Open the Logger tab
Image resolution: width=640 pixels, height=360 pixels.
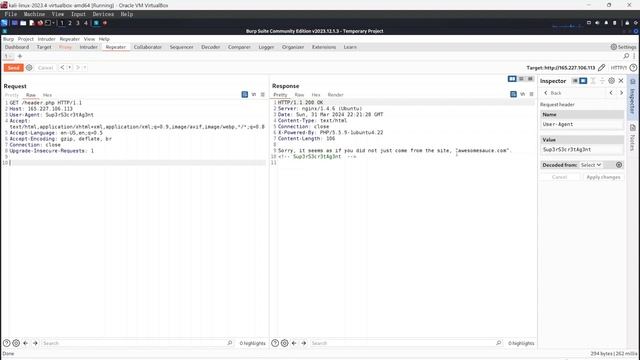[x=266, y=47]
